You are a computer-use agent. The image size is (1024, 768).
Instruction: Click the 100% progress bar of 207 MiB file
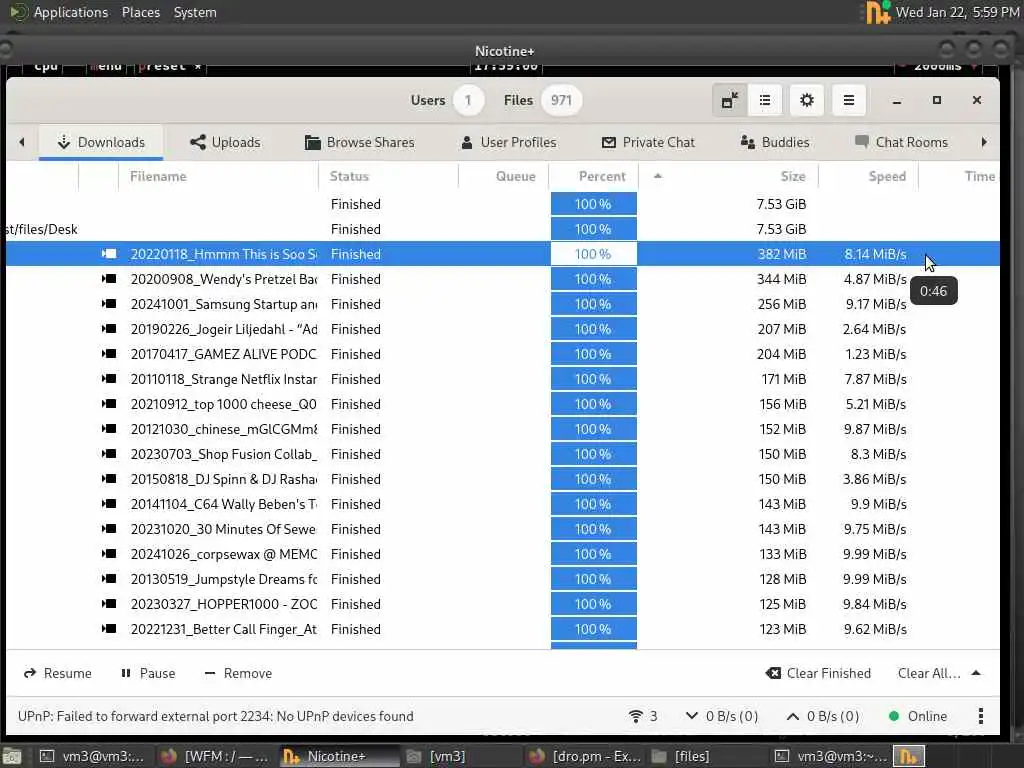(x=594, y=329)
